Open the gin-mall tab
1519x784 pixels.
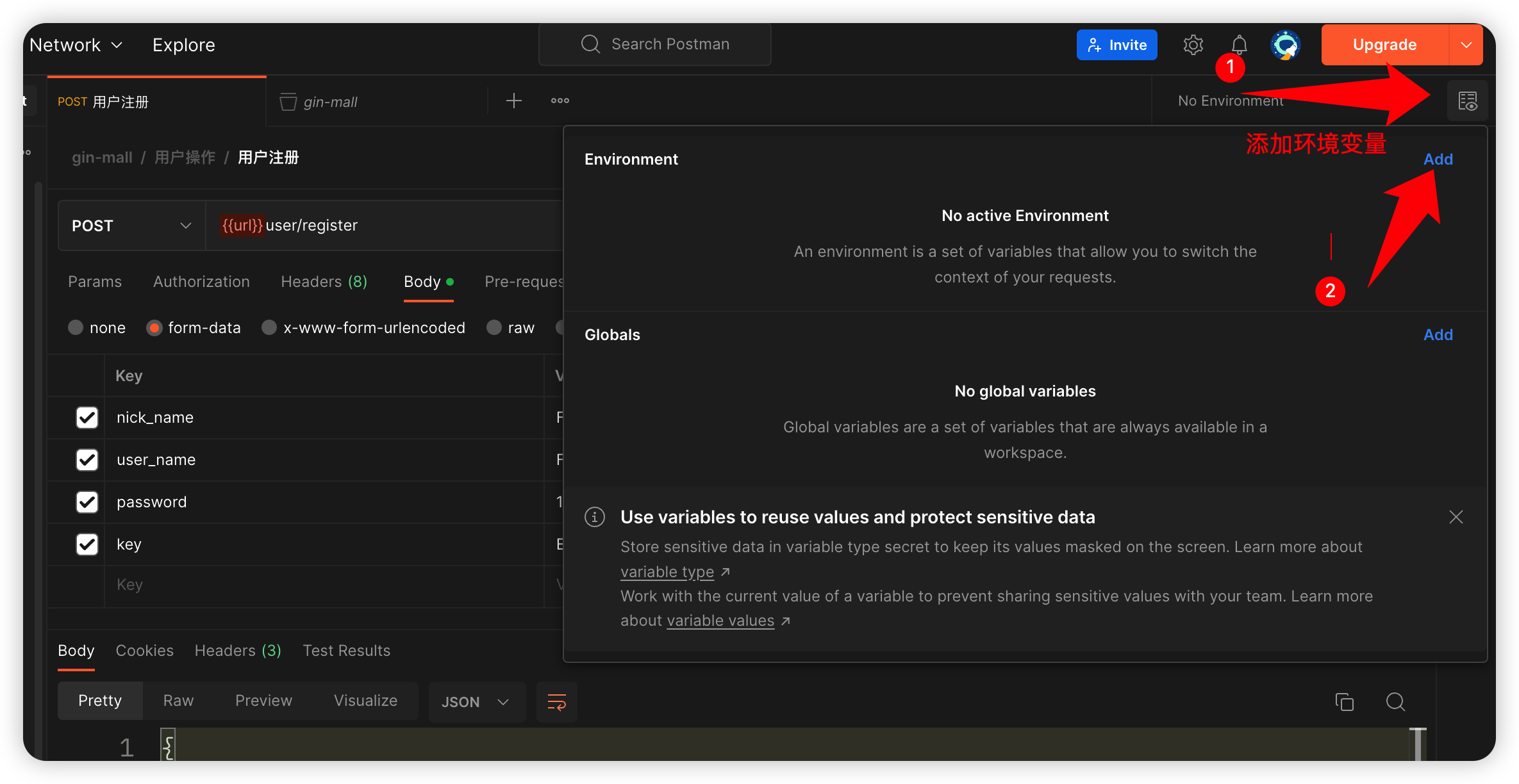(377, 101)
